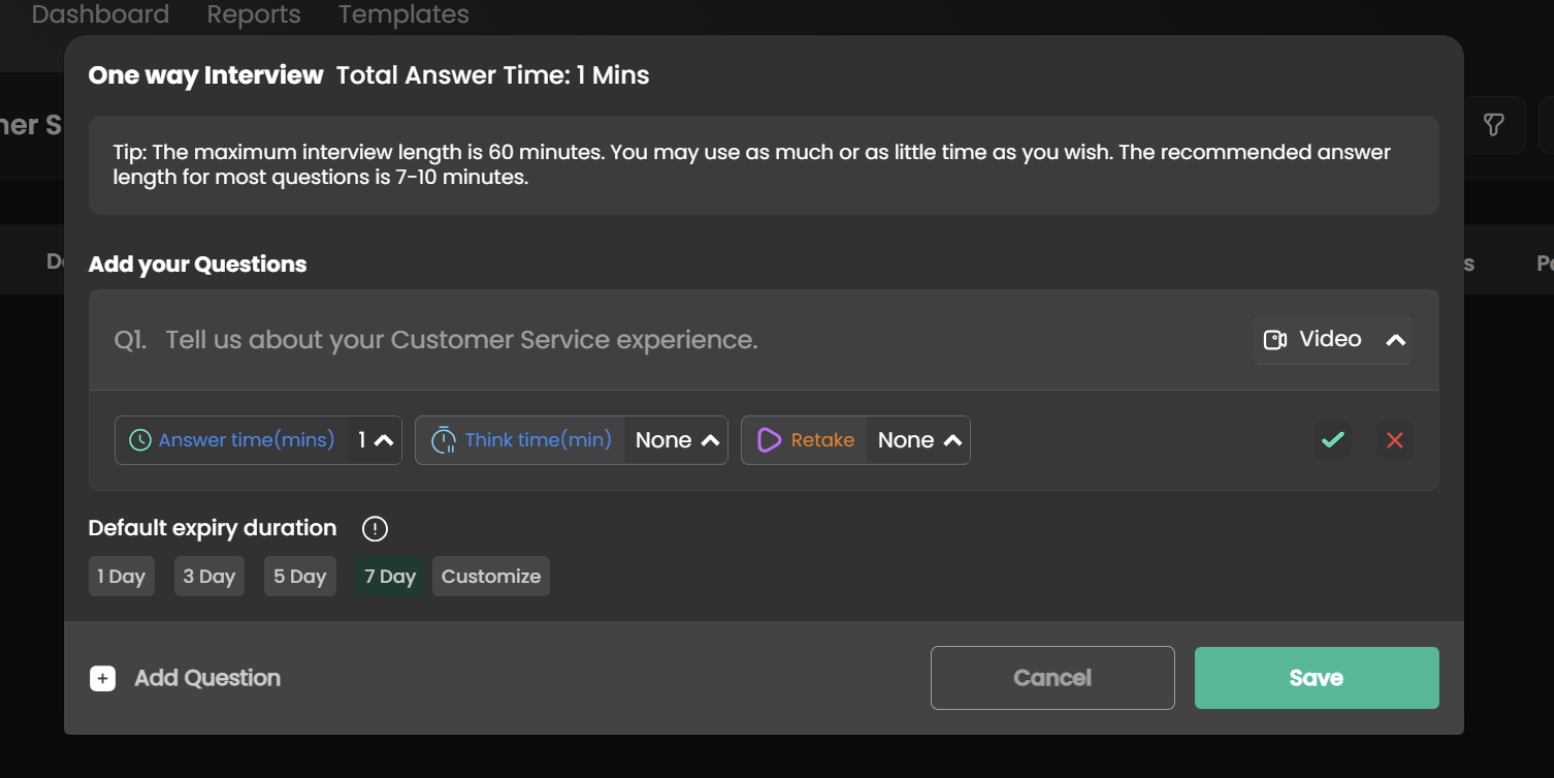Screen dimensions: 1554x778
Task: Click the green checkmark confirm icon
Action: [x=1332, y=440]
